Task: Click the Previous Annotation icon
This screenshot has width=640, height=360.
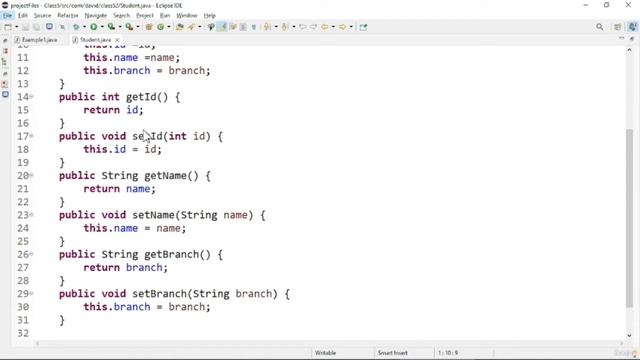Action: 285,27
